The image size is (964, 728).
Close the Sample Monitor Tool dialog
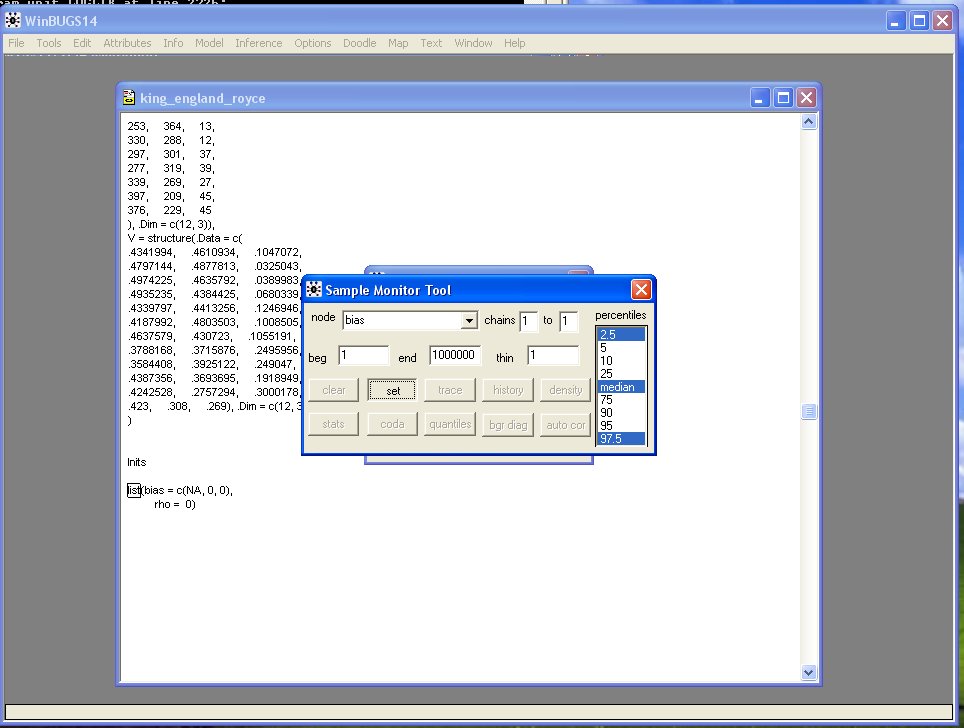(641, 290)
